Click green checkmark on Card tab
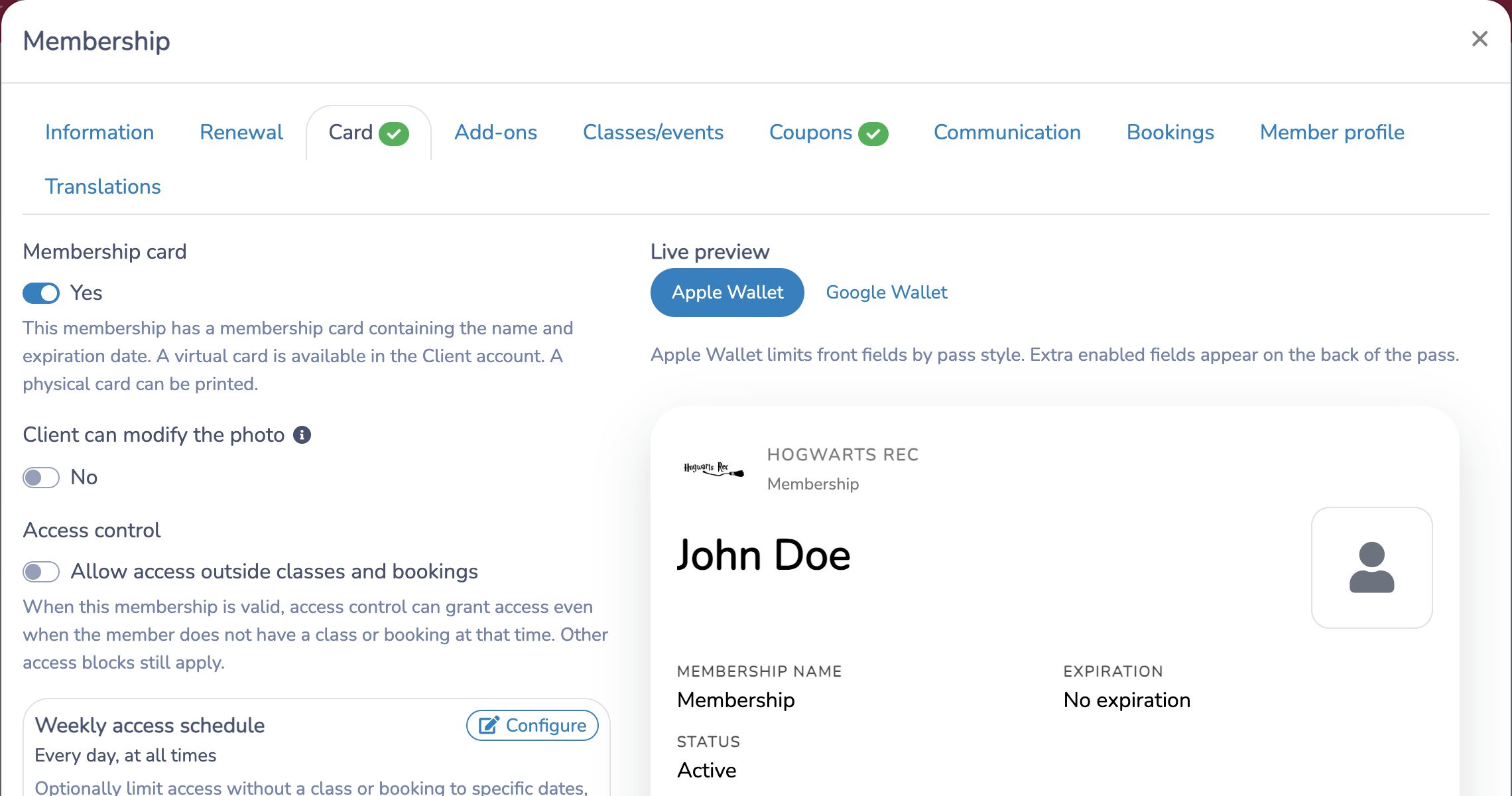The image size is (1512, 796). [x=394, y=133]
